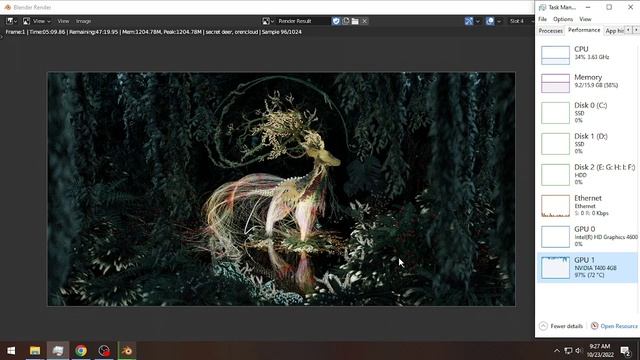Viewport: 640px width, 360px height.
Task: Click the network tray icon
Action: 568,351
